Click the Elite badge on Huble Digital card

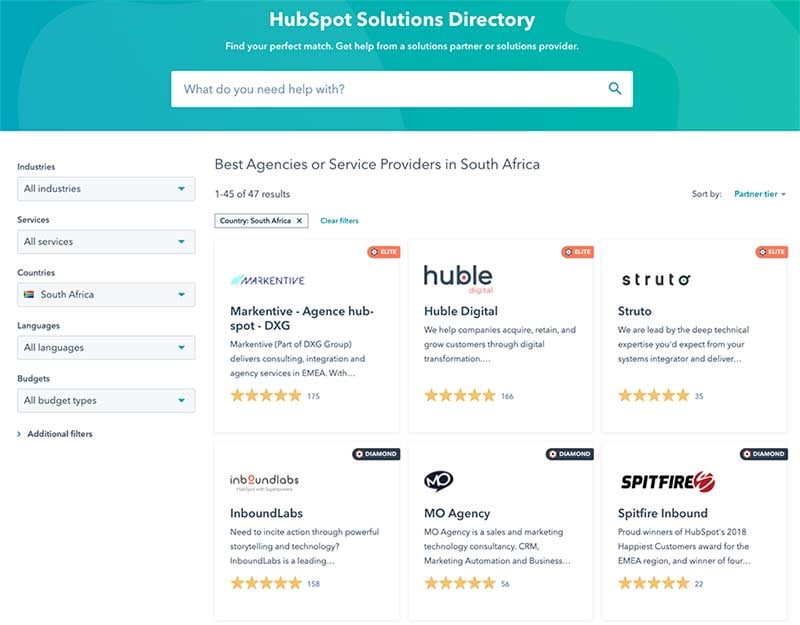578,252
